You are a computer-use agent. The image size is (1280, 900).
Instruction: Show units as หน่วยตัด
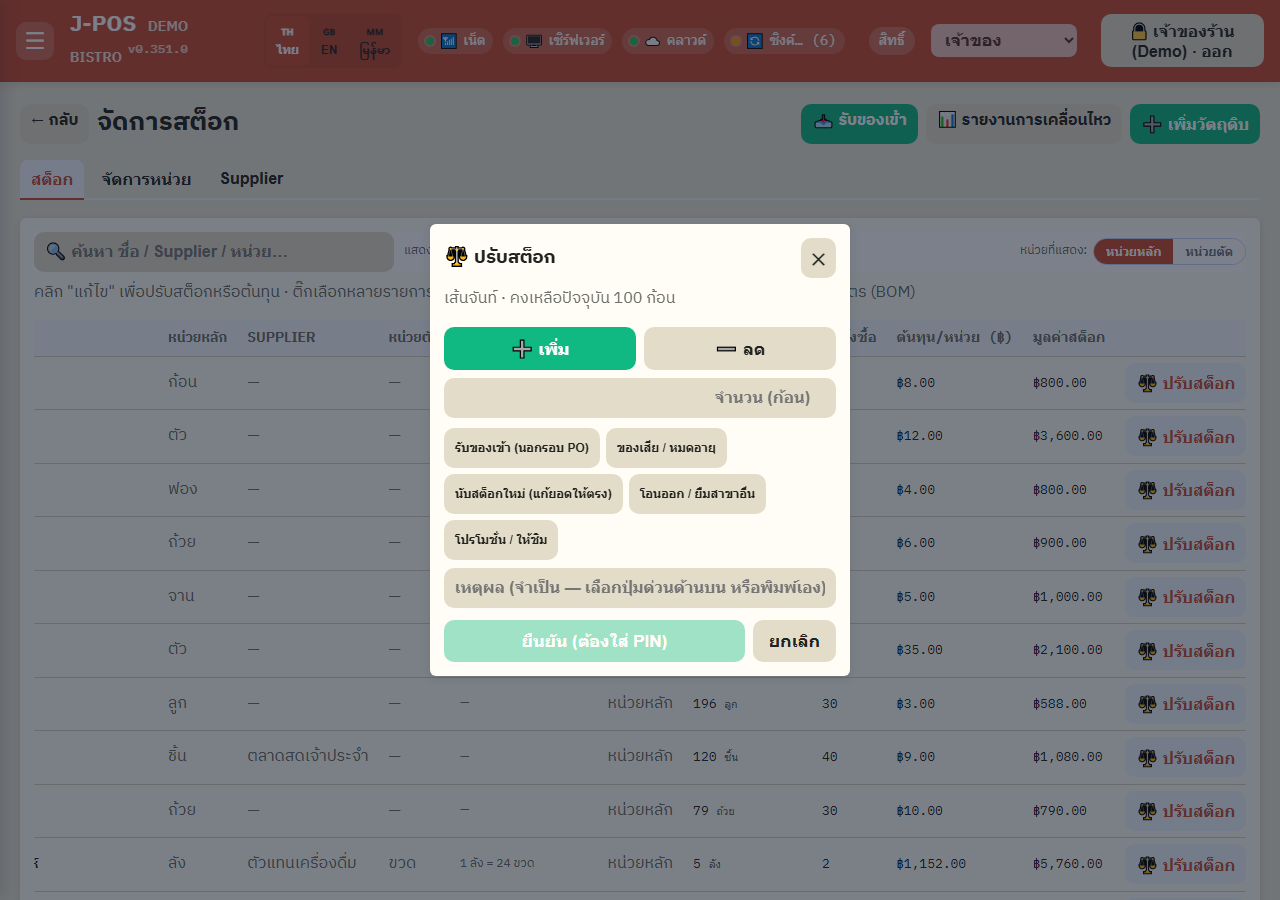(1209, 252)
